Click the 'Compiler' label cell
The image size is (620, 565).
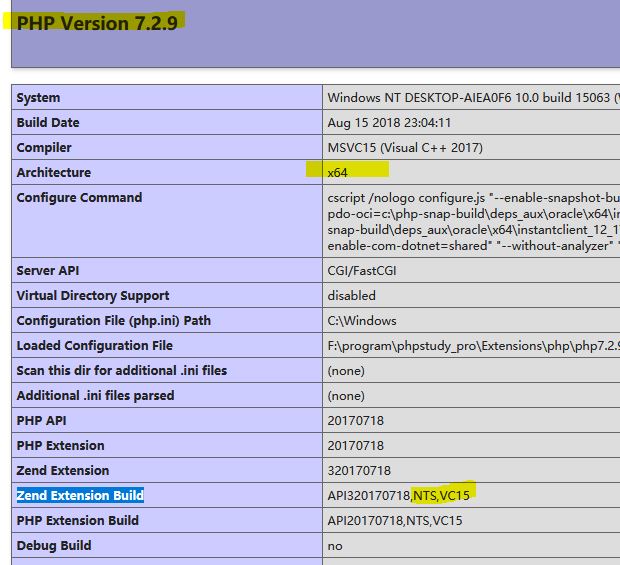click(44, 147)
